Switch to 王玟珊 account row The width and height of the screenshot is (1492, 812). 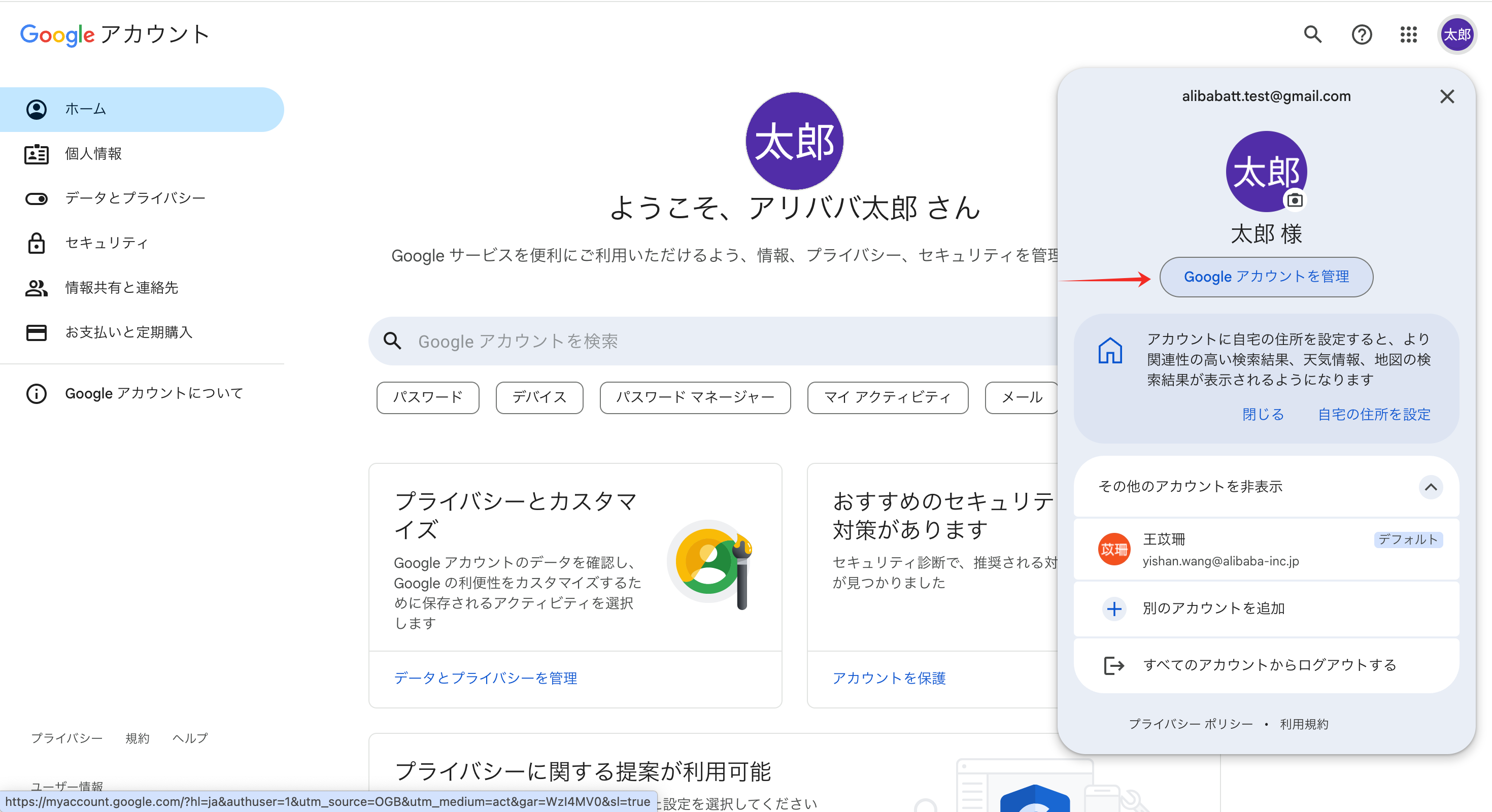[1266, 550]
